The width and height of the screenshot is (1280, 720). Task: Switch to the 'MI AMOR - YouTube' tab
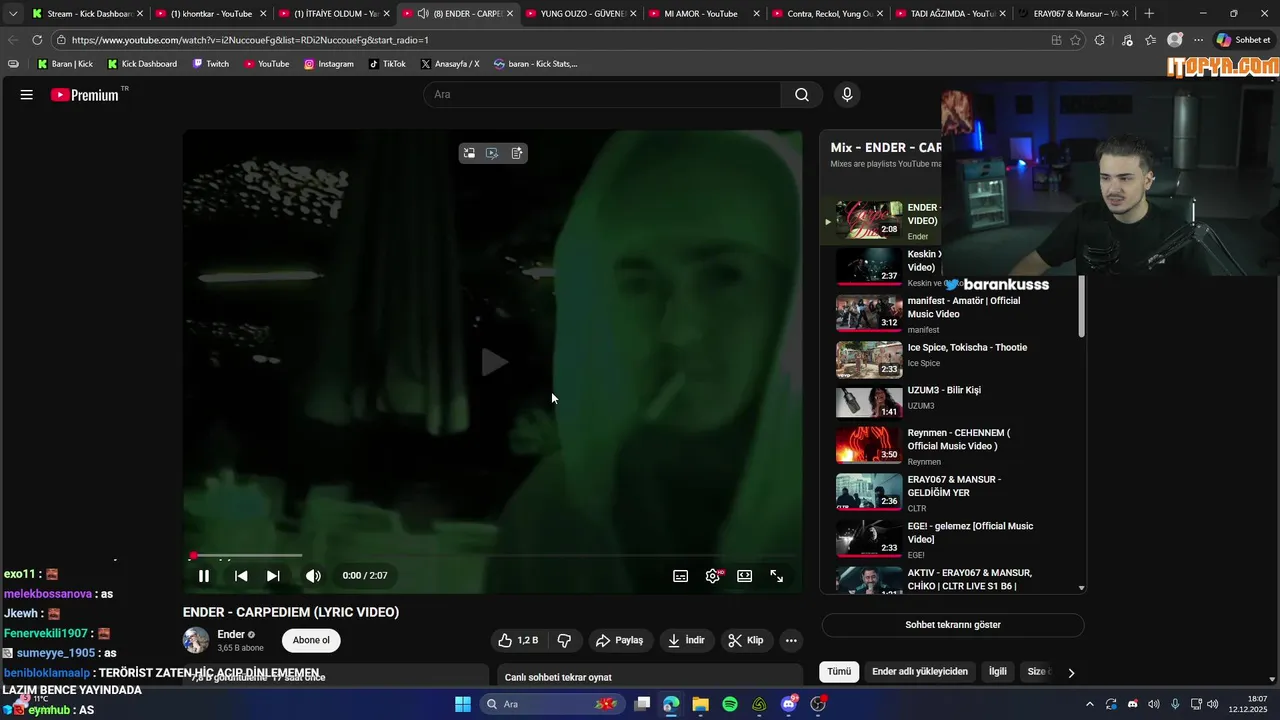[705, 14]
